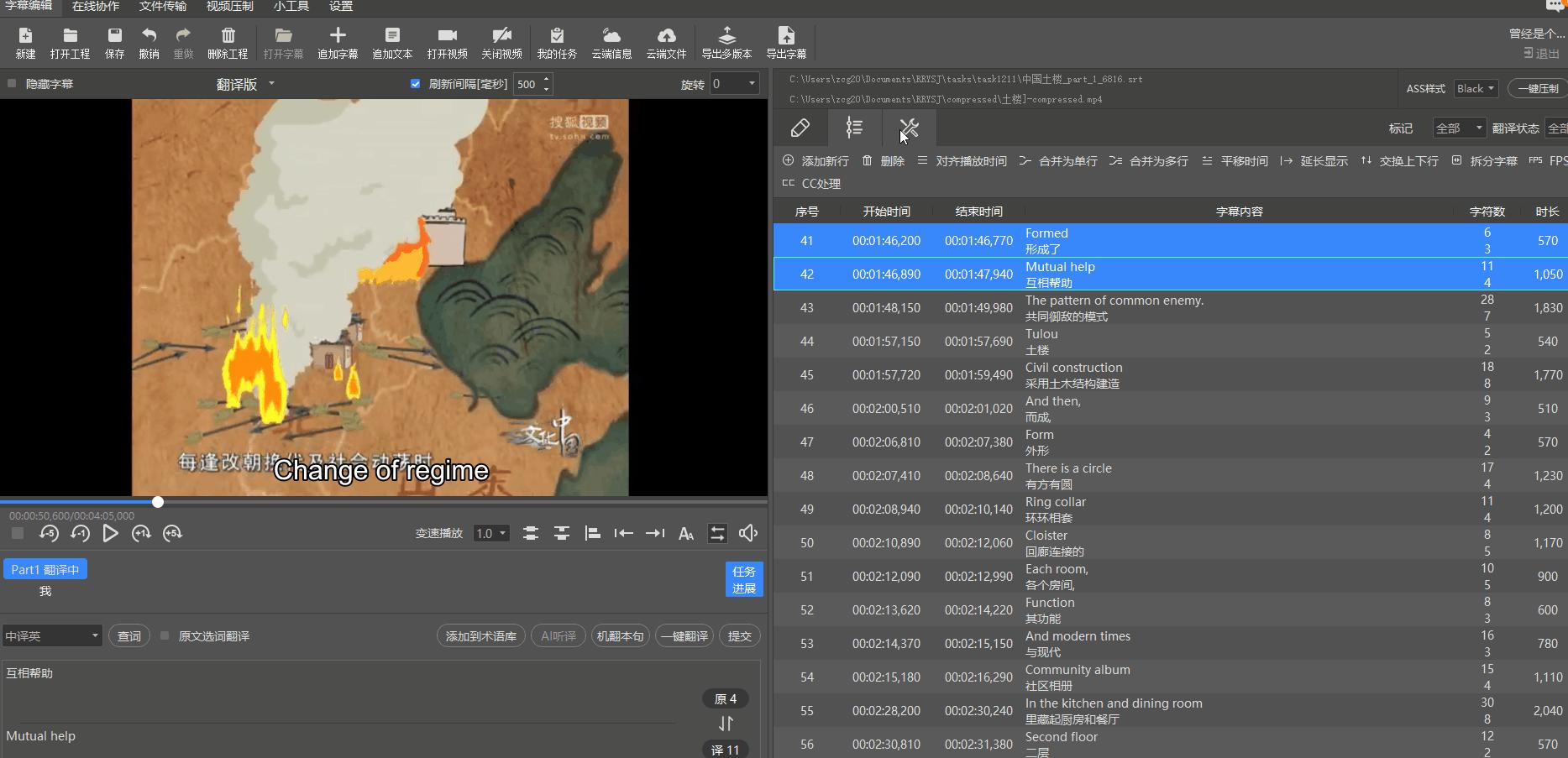
Task: Open the ASS style Black dropdown
Action: [1476, 88]
